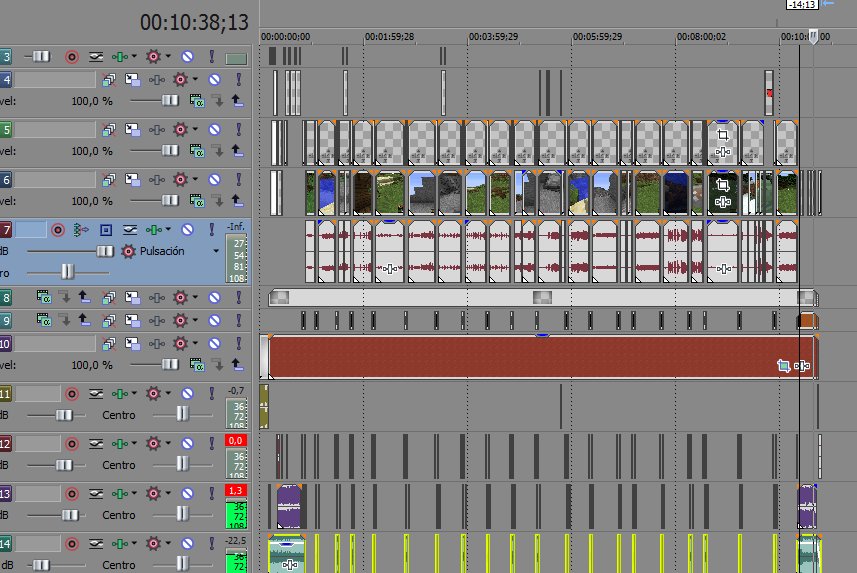Open the Pulsación automation mode dropdown
This screenshot has height=573, width=857.
(x=216, y=251)
